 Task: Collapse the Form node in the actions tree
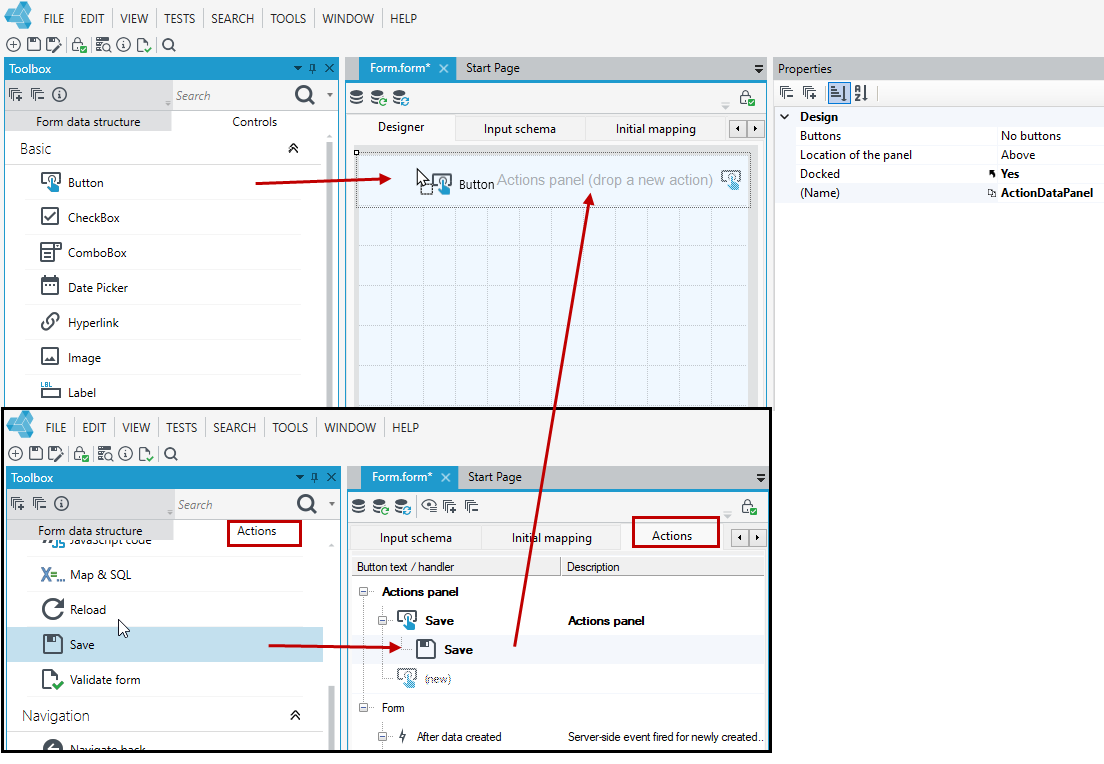(x=363, y=708)
